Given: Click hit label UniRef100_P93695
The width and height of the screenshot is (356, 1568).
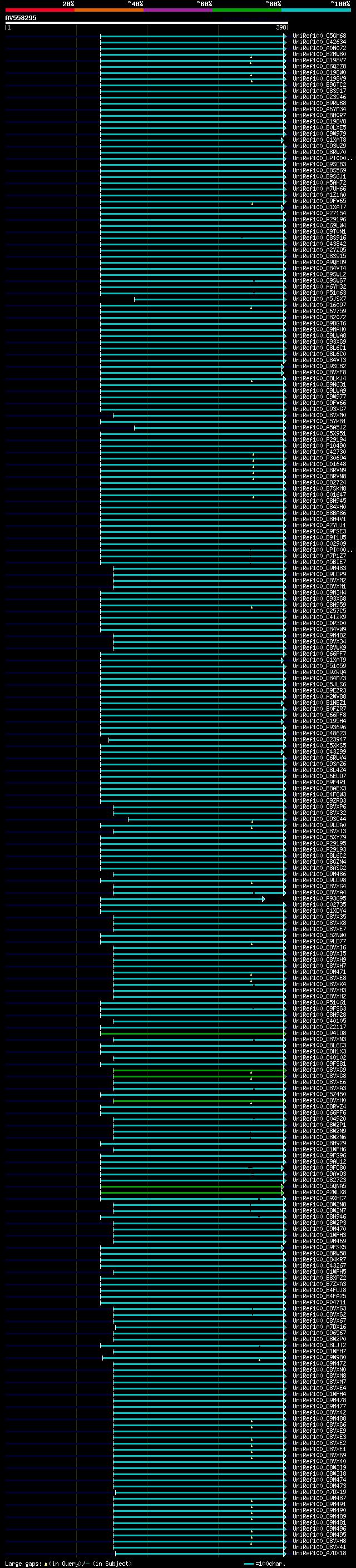Looking at the screenshot, I should tap(319, 898).
